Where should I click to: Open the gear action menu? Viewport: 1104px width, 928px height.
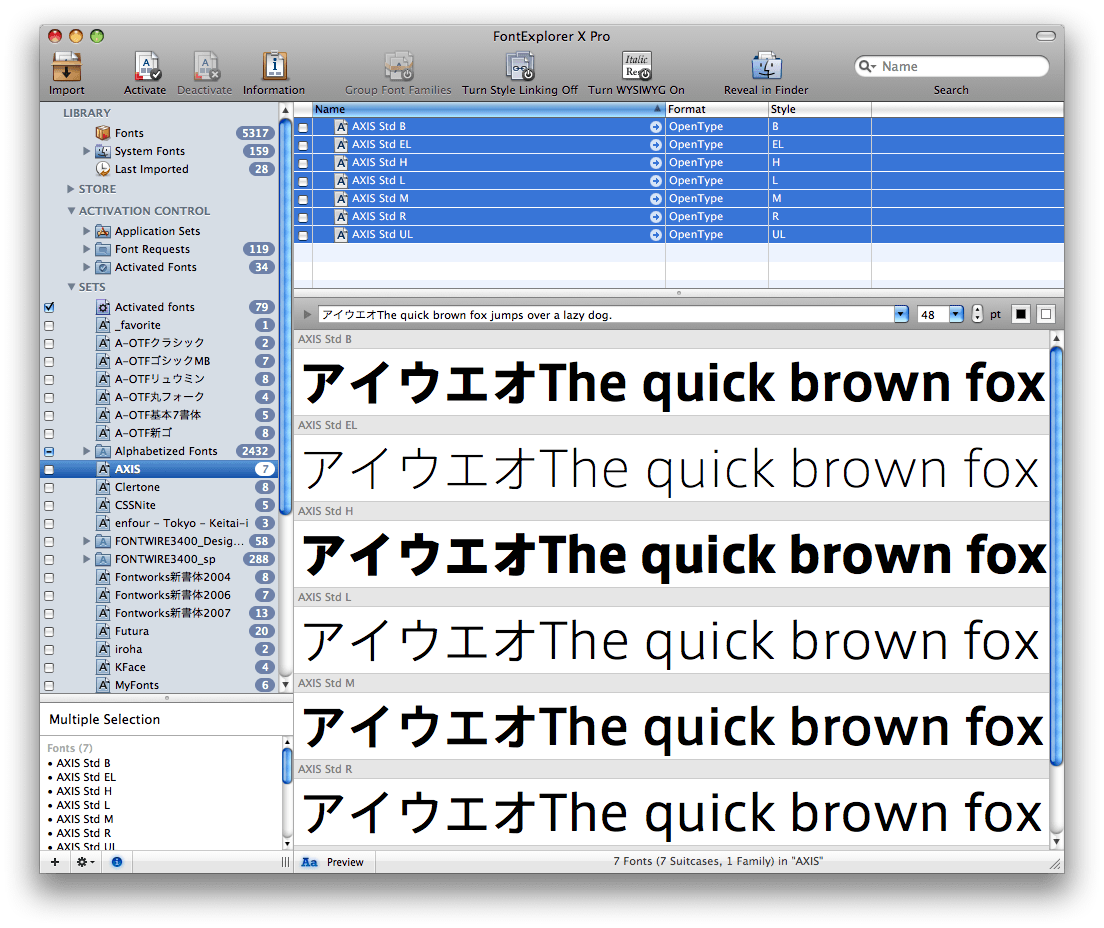pyautogui.click(x=85, y=862)
